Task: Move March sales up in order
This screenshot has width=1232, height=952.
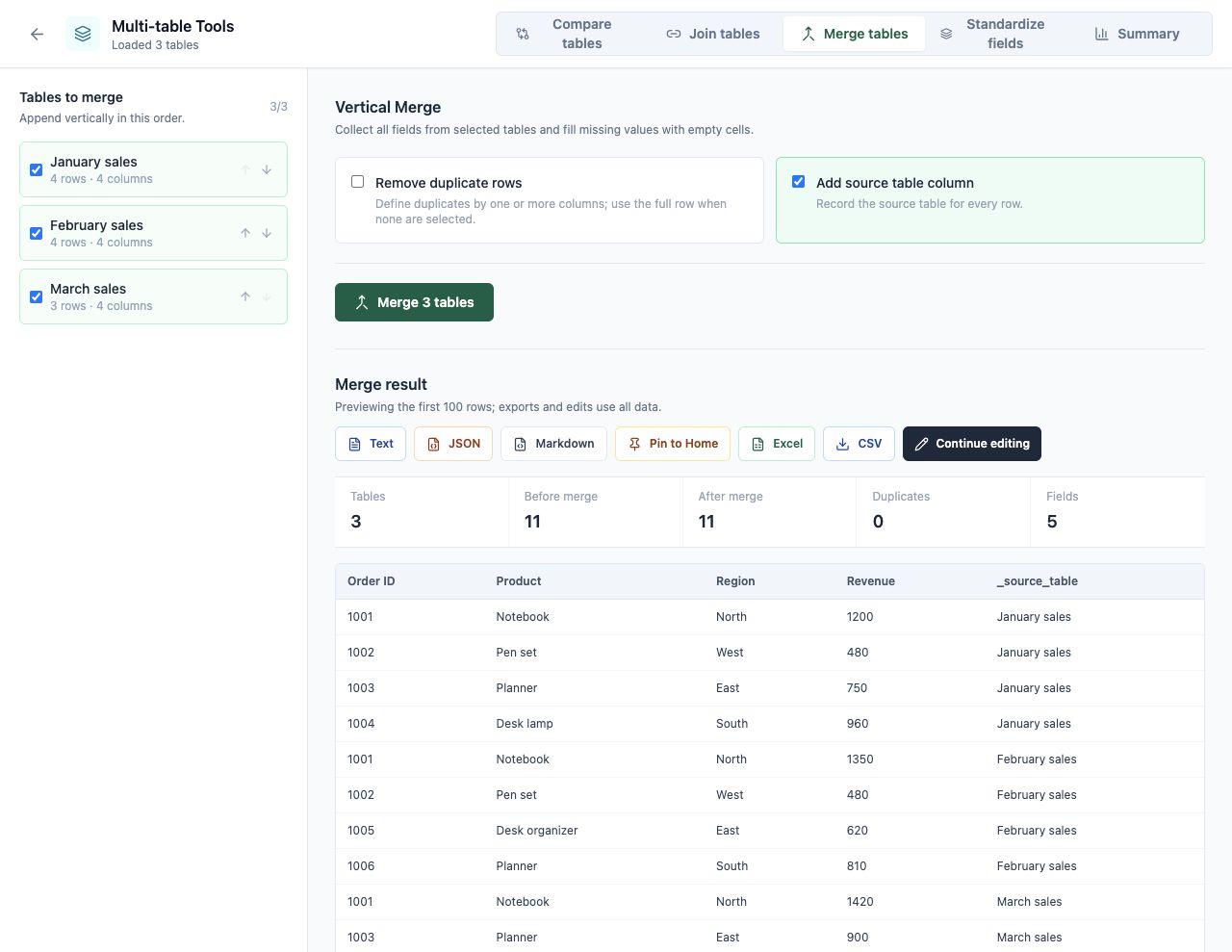Action: pyautogui.click(x=245, y=297)
